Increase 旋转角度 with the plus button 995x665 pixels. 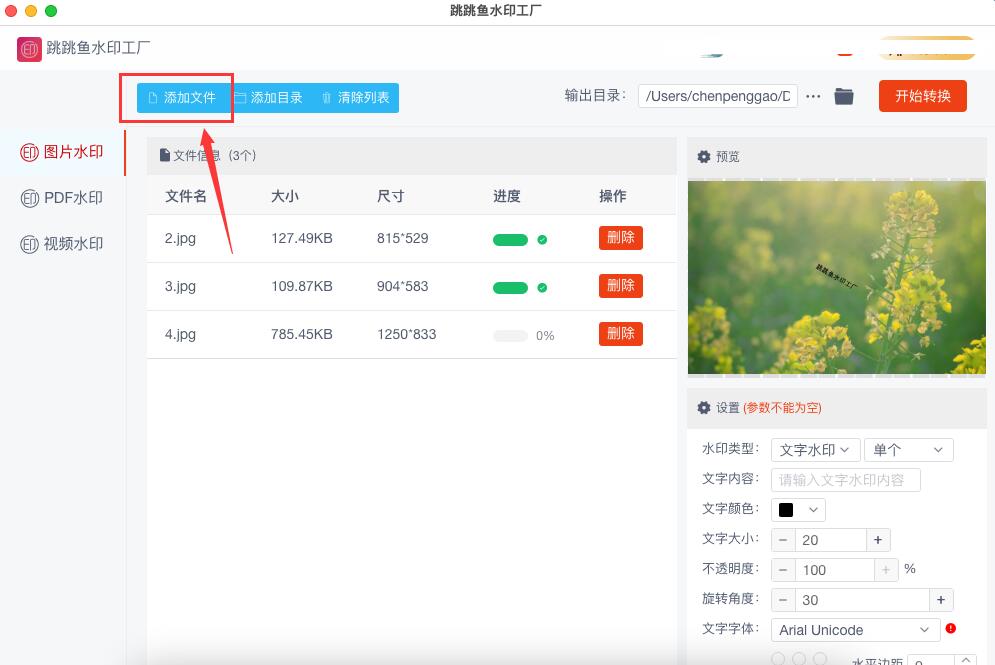[941, 600]
